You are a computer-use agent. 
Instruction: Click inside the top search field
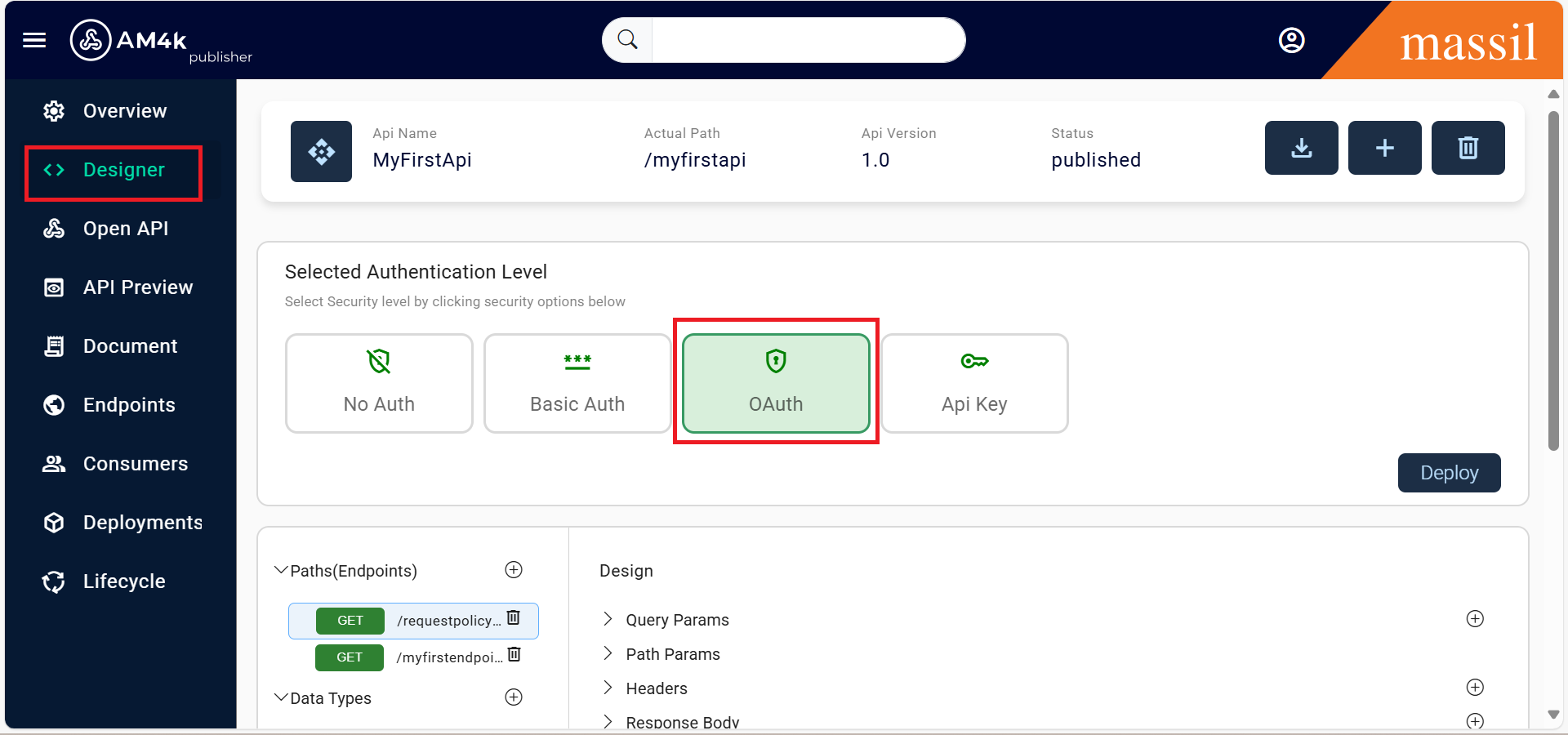pos(807,40)
